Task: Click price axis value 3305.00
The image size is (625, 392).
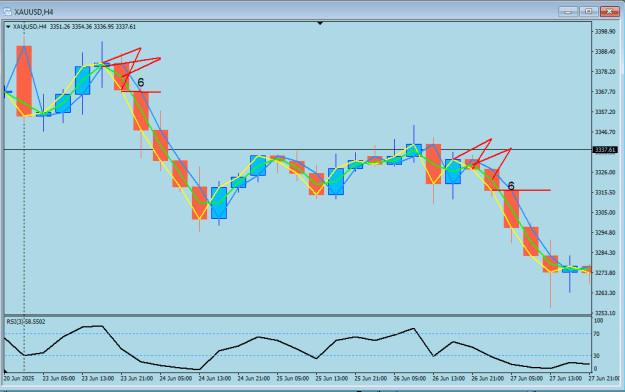Action: (605, 213)
